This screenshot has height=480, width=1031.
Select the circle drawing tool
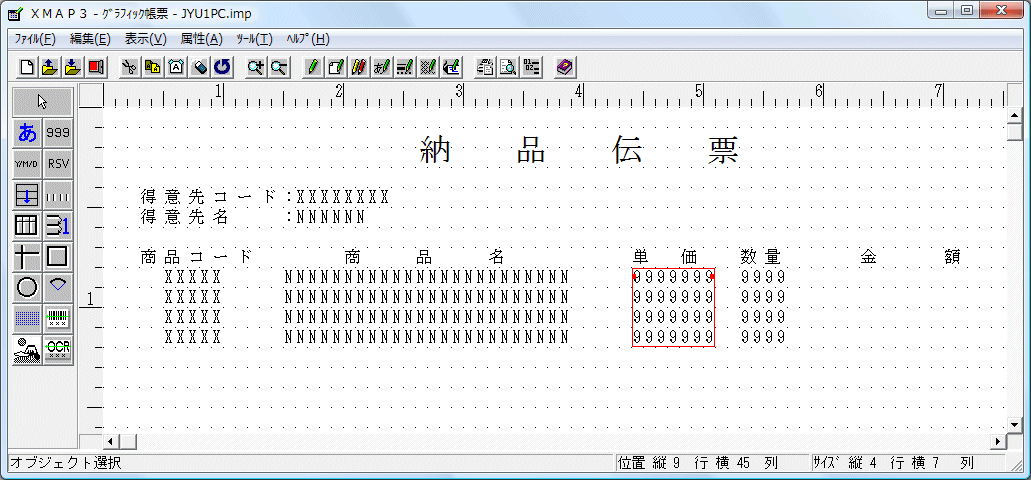(28, 287)
